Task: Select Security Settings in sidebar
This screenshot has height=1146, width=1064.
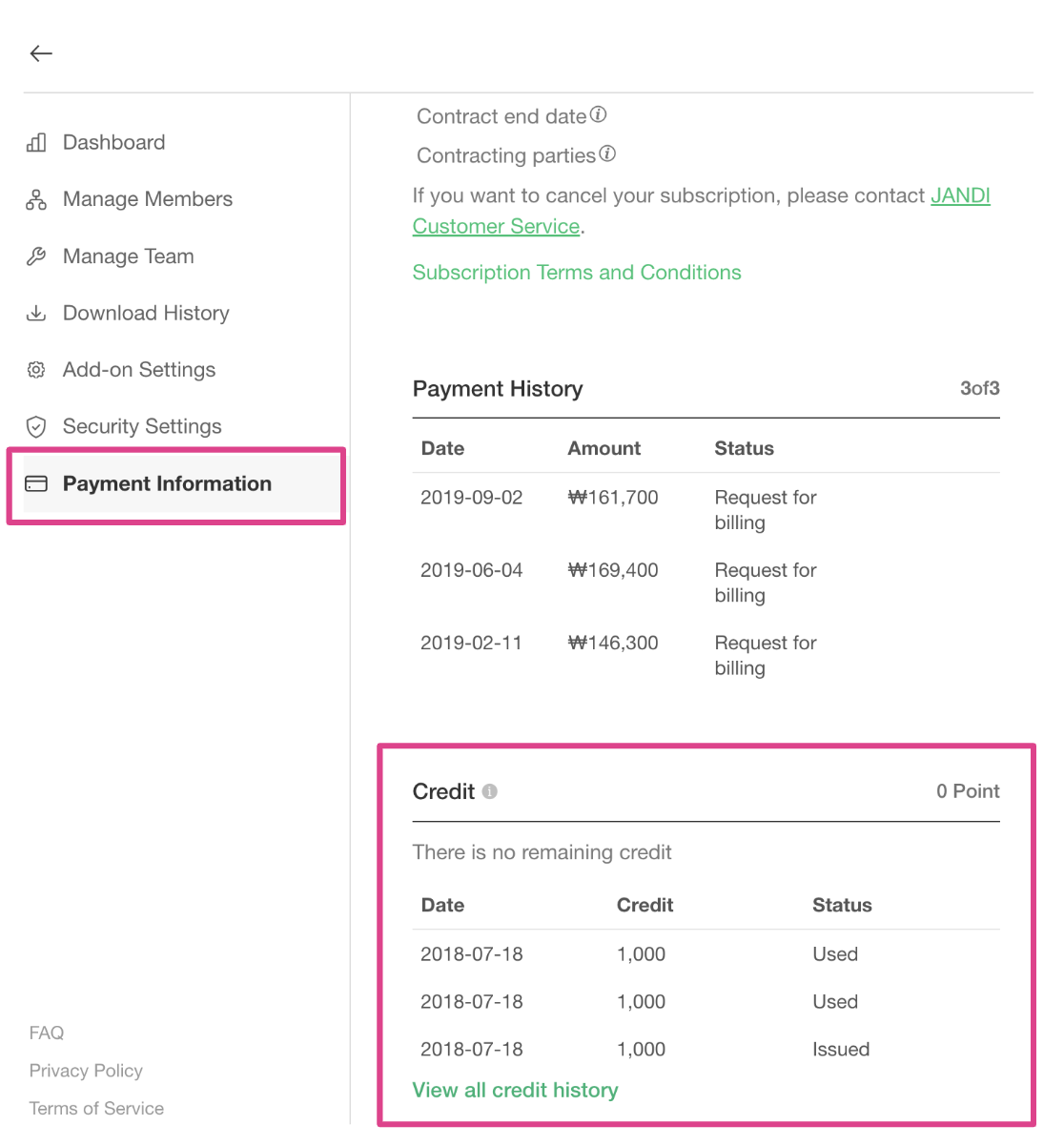Action: (141, 427)
